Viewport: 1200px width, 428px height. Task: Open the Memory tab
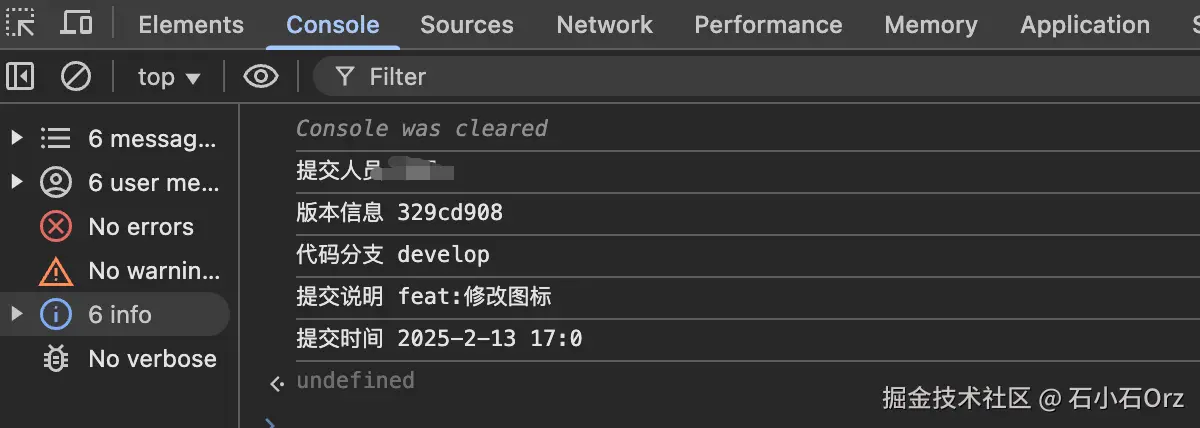pos(931,25)
